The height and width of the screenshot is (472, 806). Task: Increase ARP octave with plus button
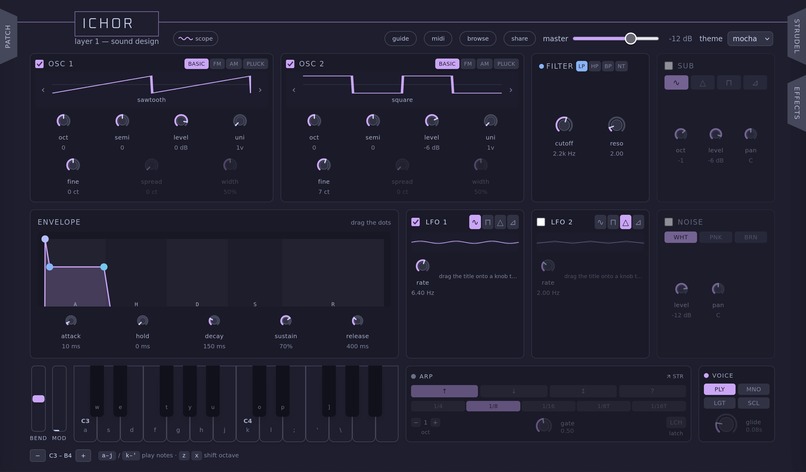435,422
